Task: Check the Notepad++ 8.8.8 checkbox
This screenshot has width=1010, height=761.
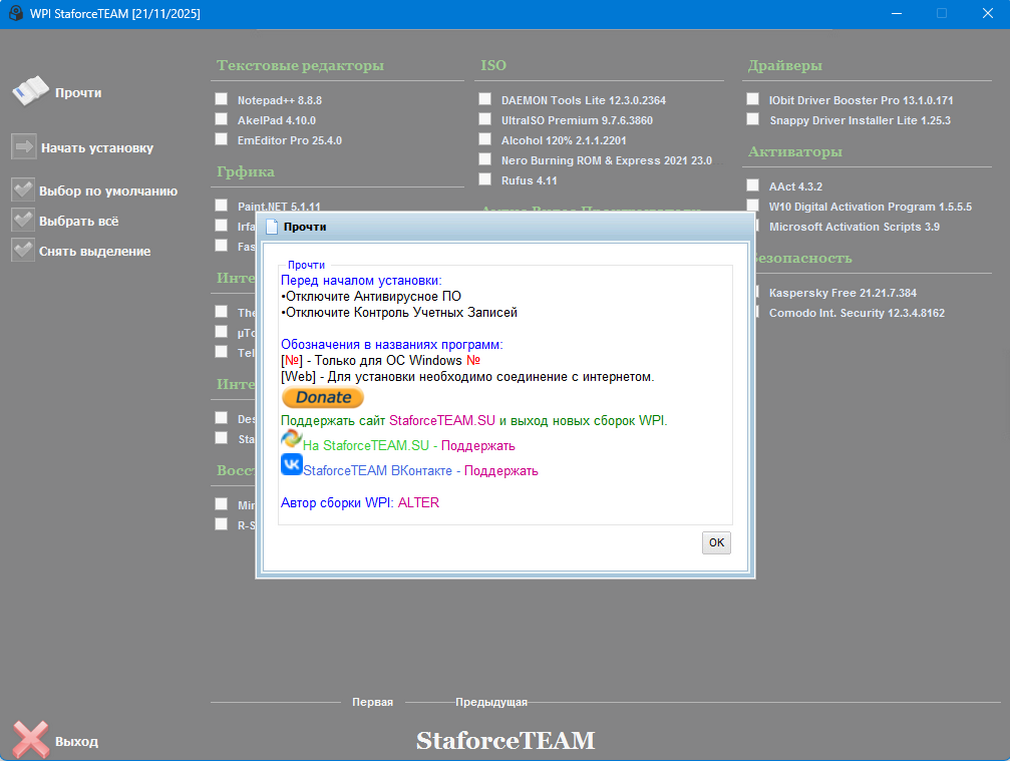Action: coord(221,99)
